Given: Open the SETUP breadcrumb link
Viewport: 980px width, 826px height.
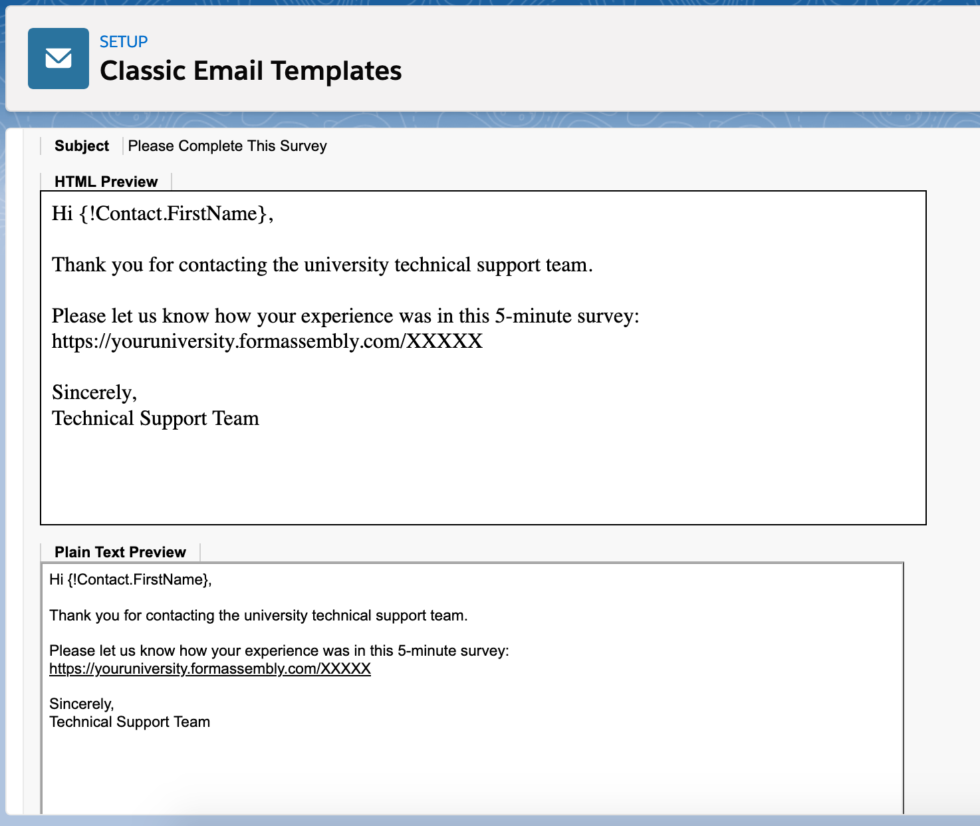Looking at the screenshot, I should click(123, 42).
